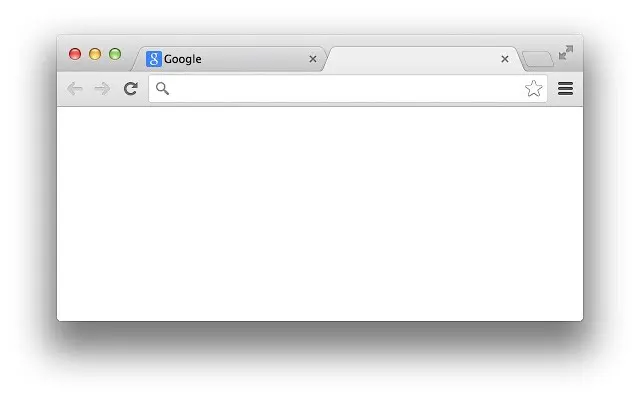Reload the current page
This screenshot has width=640, height=400.
coord(131,89)
